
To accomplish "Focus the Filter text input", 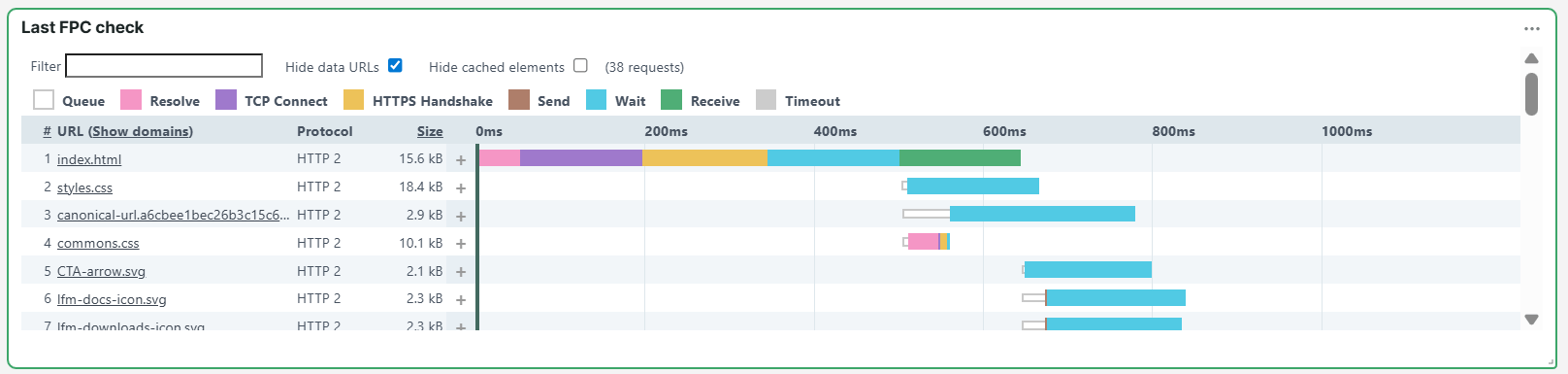I will 164,65.
